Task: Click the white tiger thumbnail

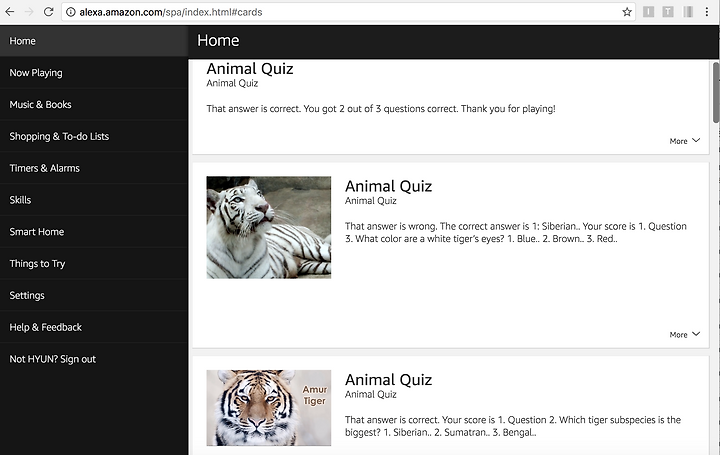Action: [x=269, y=227]
